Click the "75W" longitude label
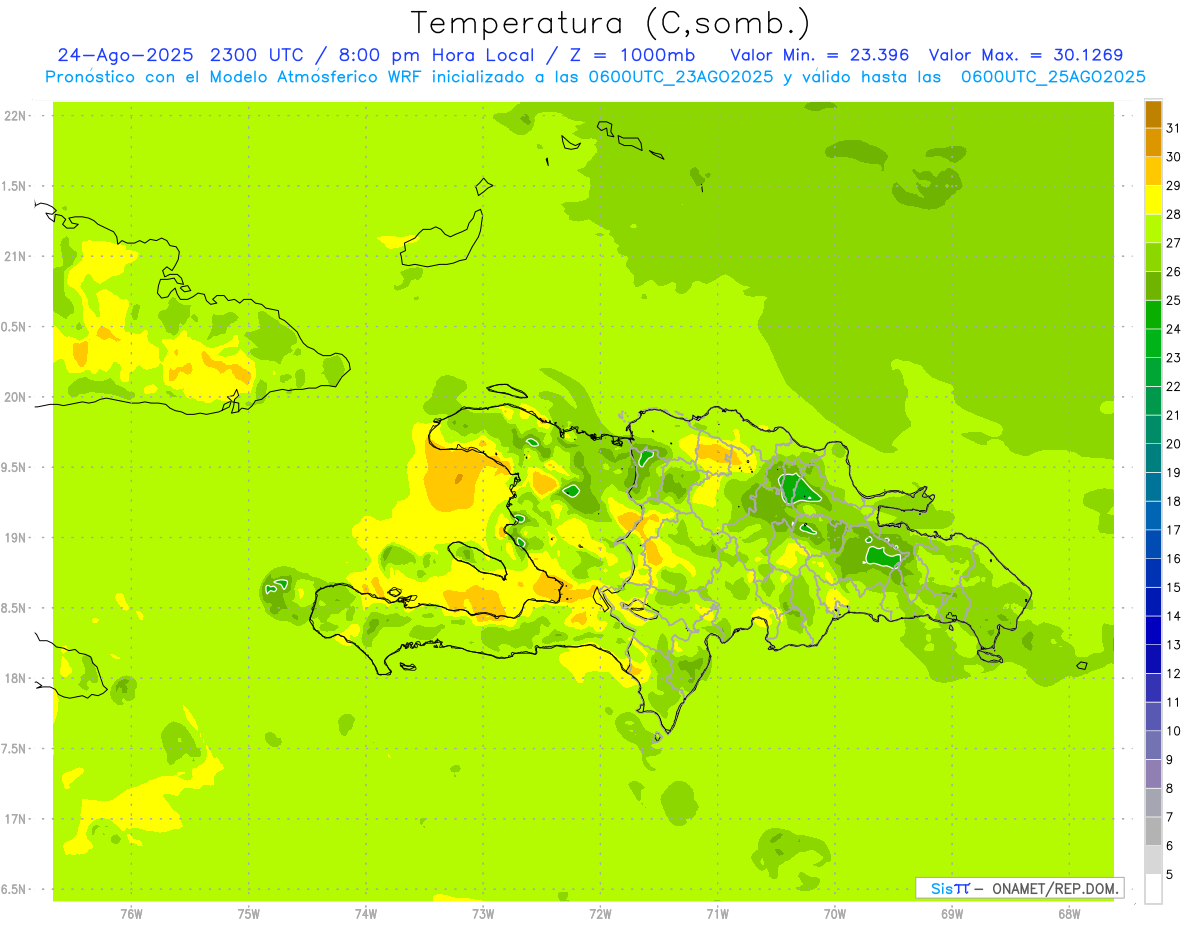This screenshot has height=927, width=1200. [x=249, y=914]
